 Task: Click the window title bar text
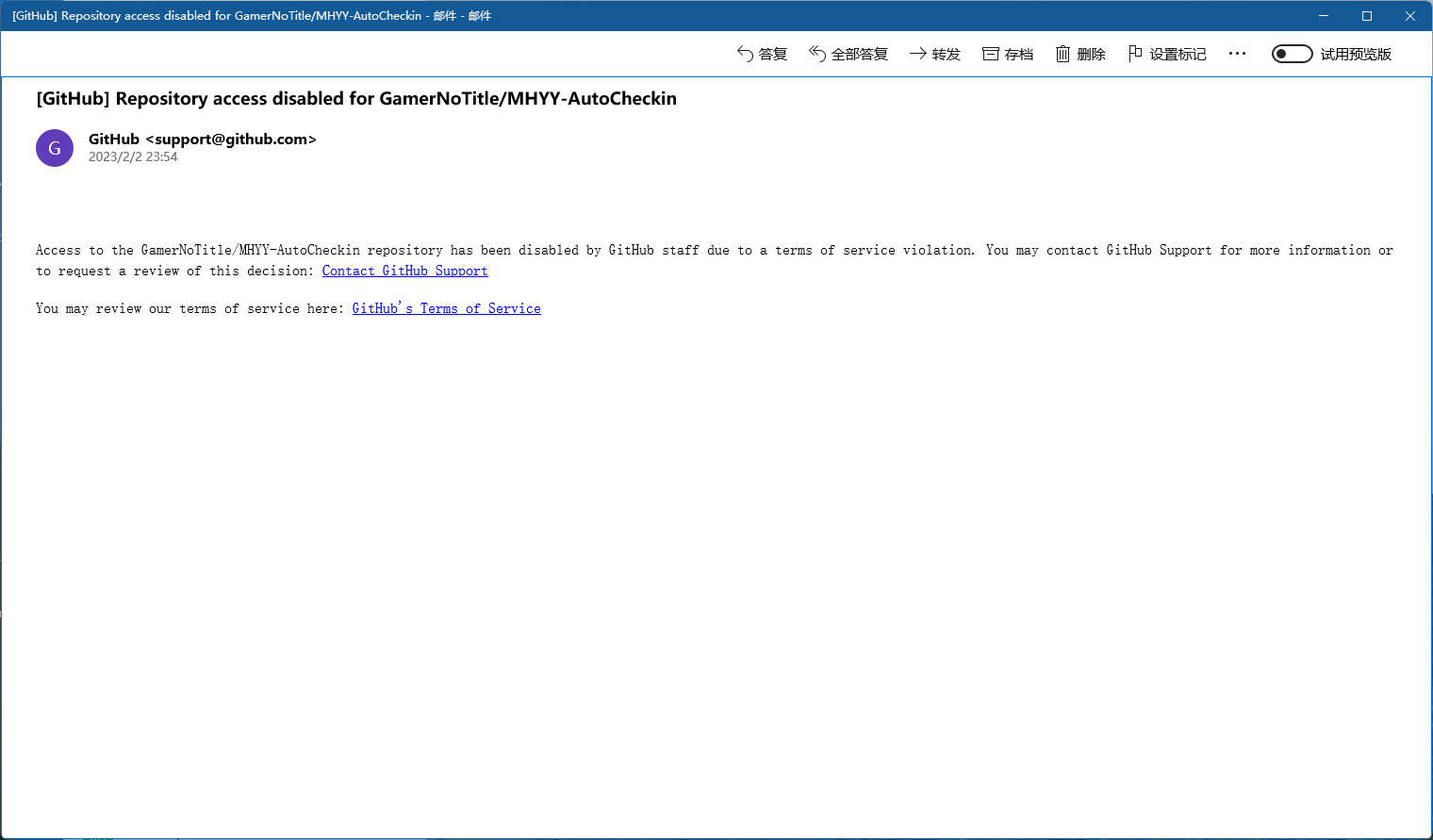point(252,16)
